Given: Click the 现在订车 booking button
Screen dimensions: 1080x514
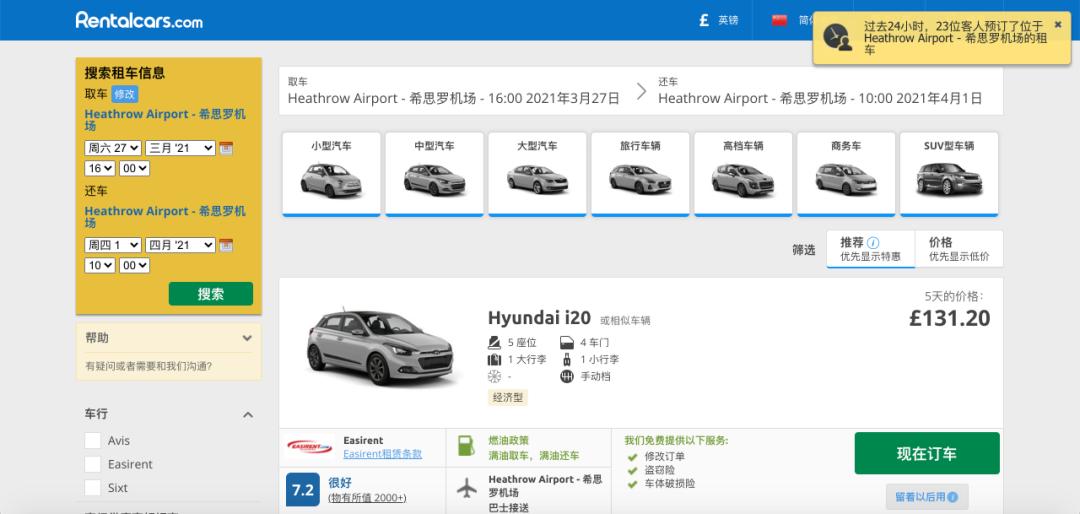Looking at the screenshot, I should (x=926, y=453).
